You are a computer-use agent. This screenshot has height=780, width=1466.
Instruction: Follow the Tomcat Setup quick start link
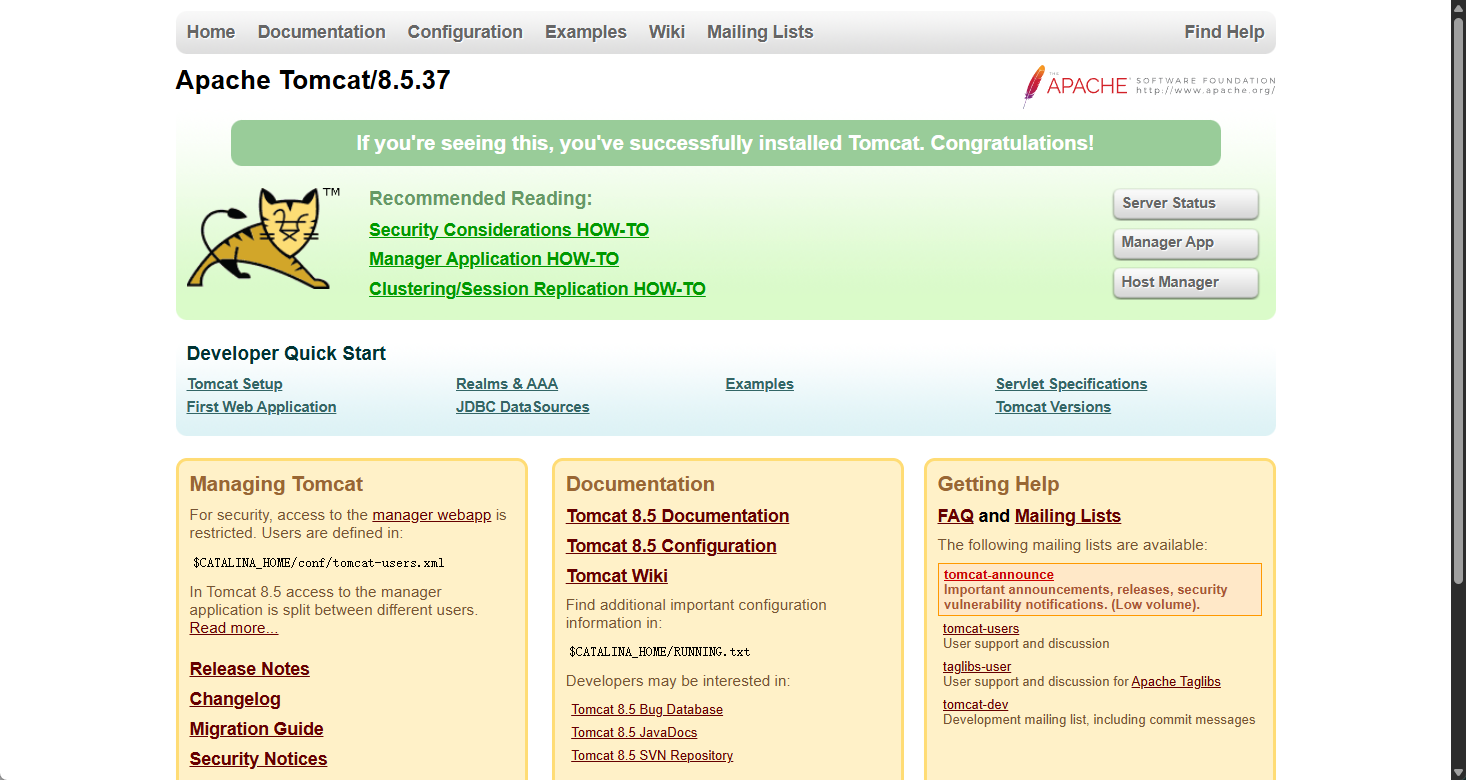pyautogui.click(x=234, y=384)
